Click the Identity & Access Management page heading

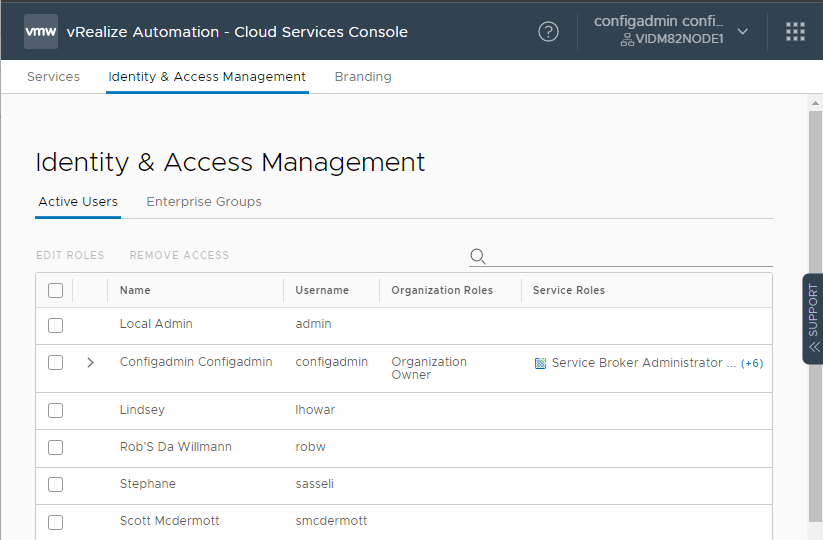tap(230, 162)
